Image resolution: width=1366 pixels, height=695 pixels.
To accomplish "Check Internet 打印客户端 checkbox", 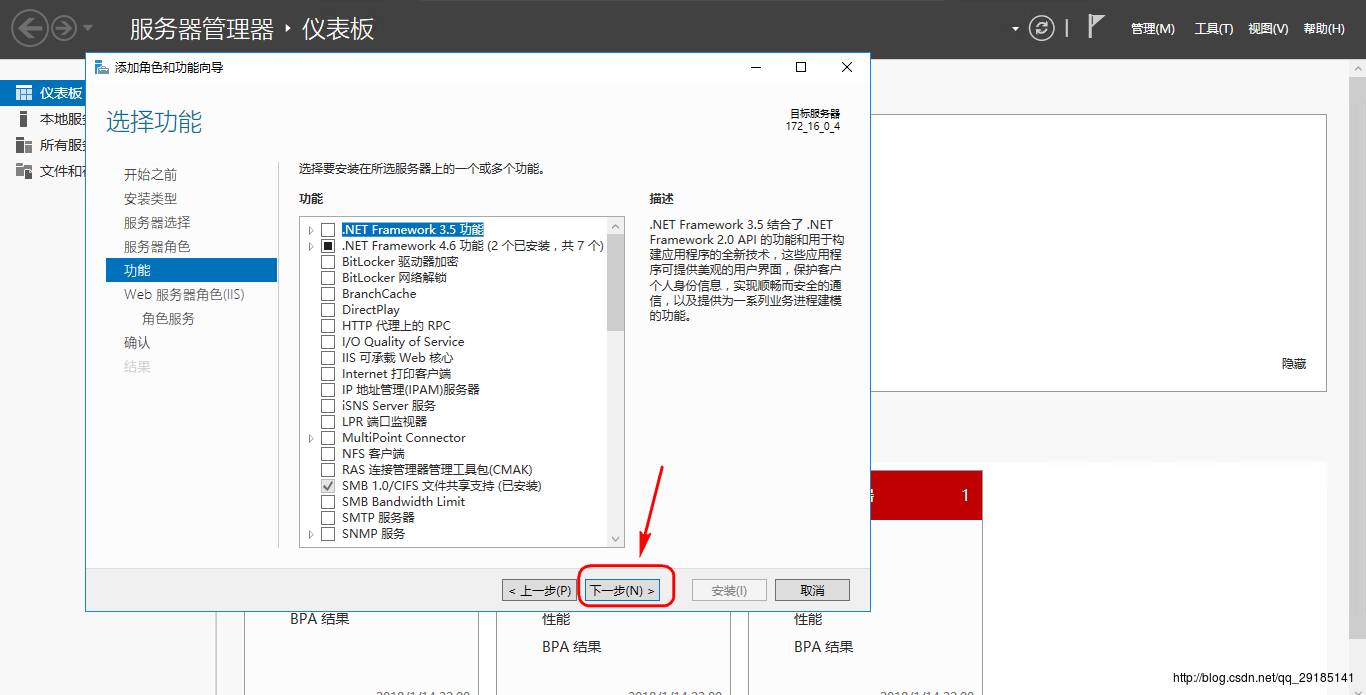I will pos(328,374).
